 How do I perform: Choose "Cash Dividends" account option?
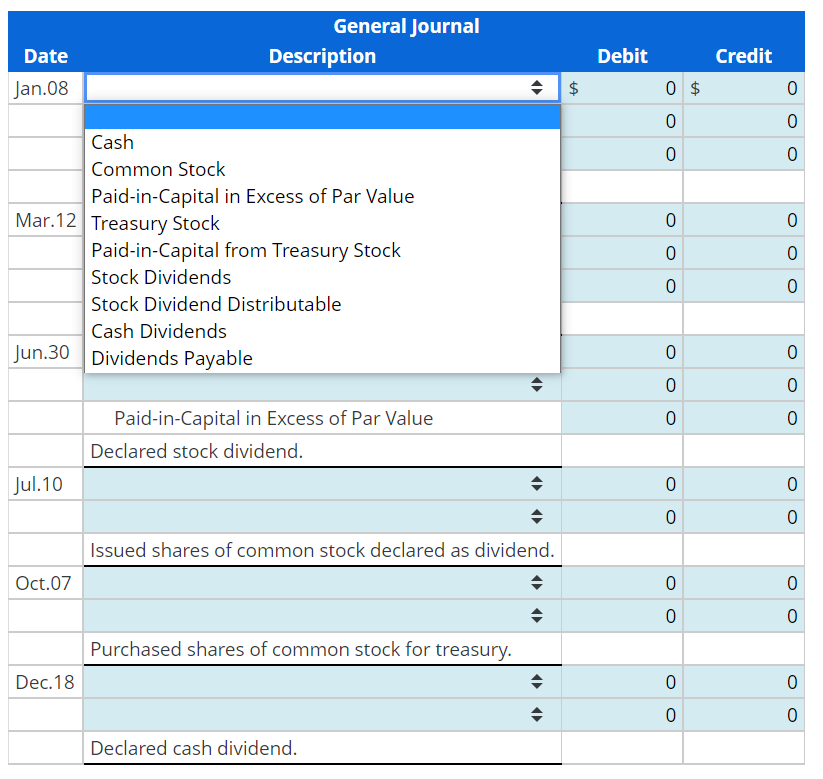point(159,331)
